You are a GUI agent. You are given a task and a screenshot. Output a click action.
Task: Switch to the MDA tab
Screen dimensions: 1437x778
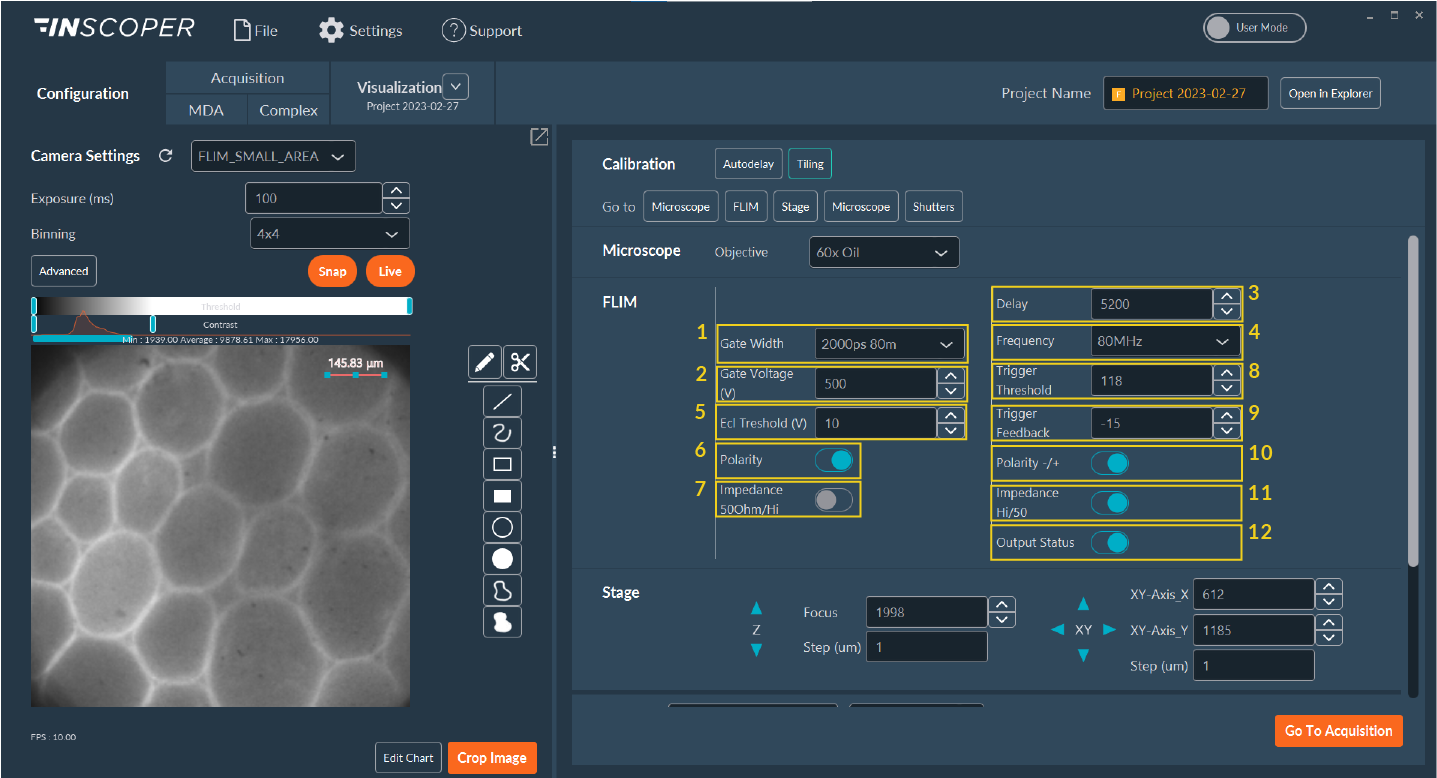(x=206, y=110)
